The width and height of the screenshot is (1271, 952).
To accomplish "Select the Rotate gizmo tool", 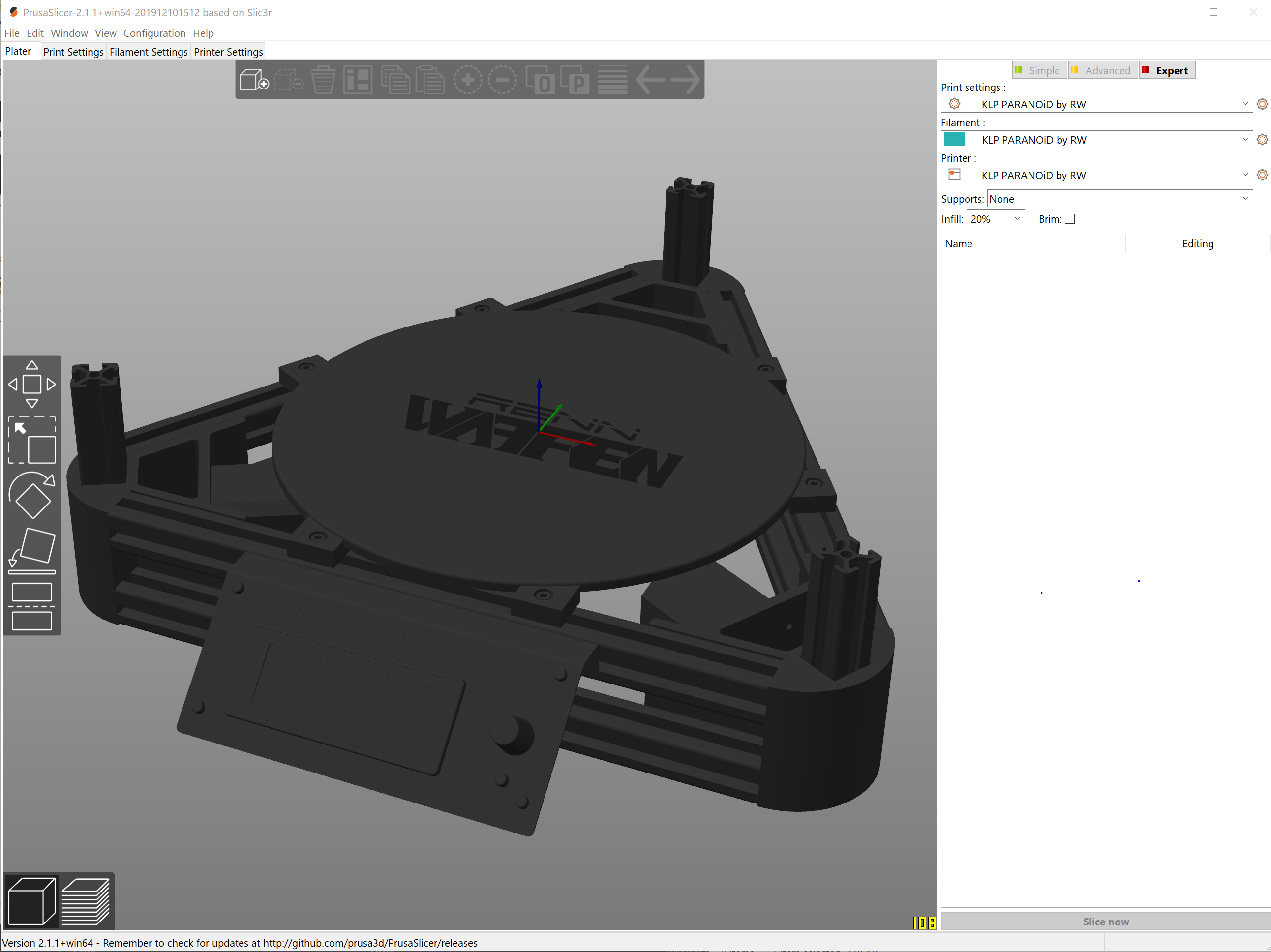I will point(32,495).
